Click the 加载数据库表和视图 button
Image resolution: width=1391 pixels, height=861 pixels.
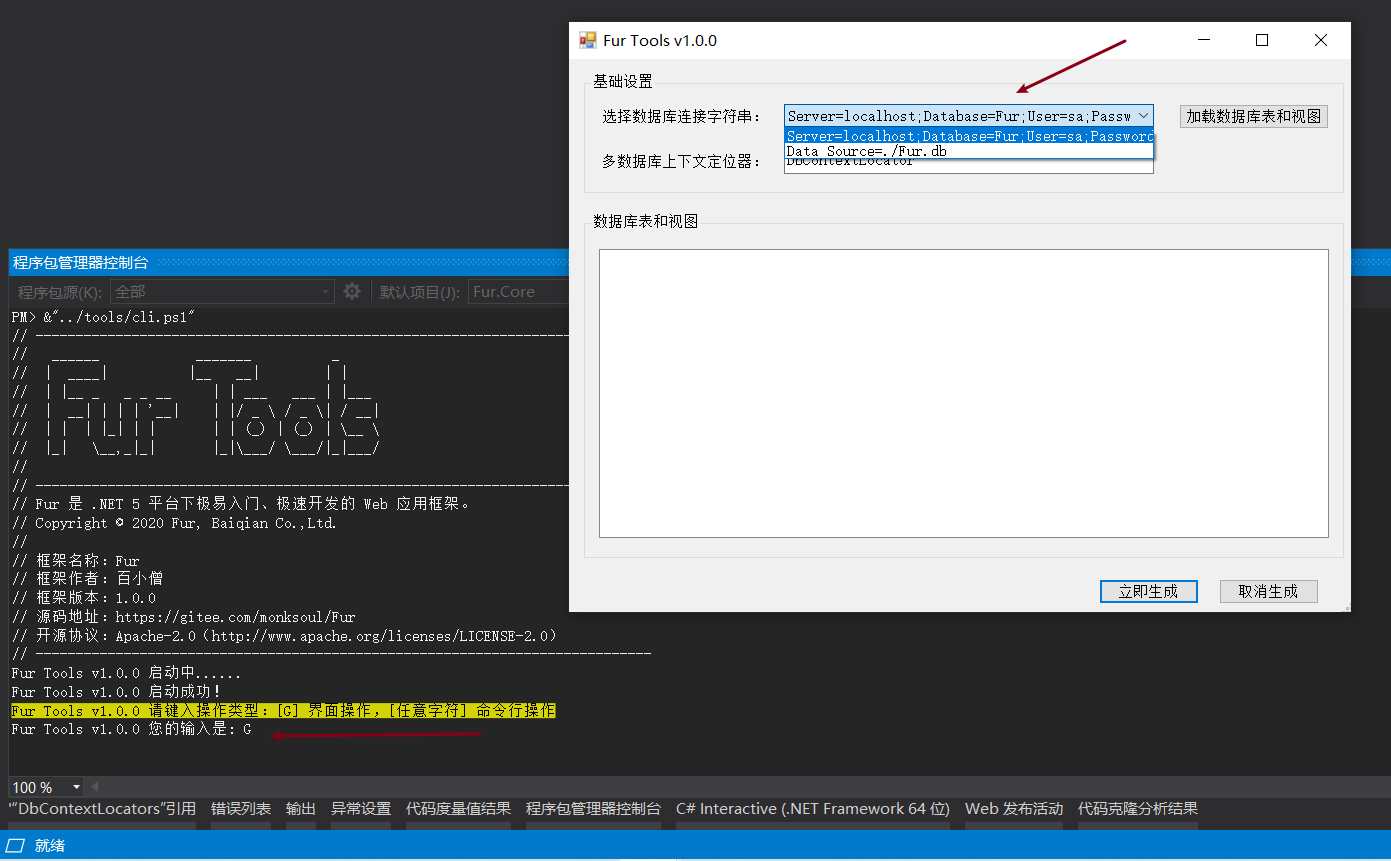(x=1253, y=117)
